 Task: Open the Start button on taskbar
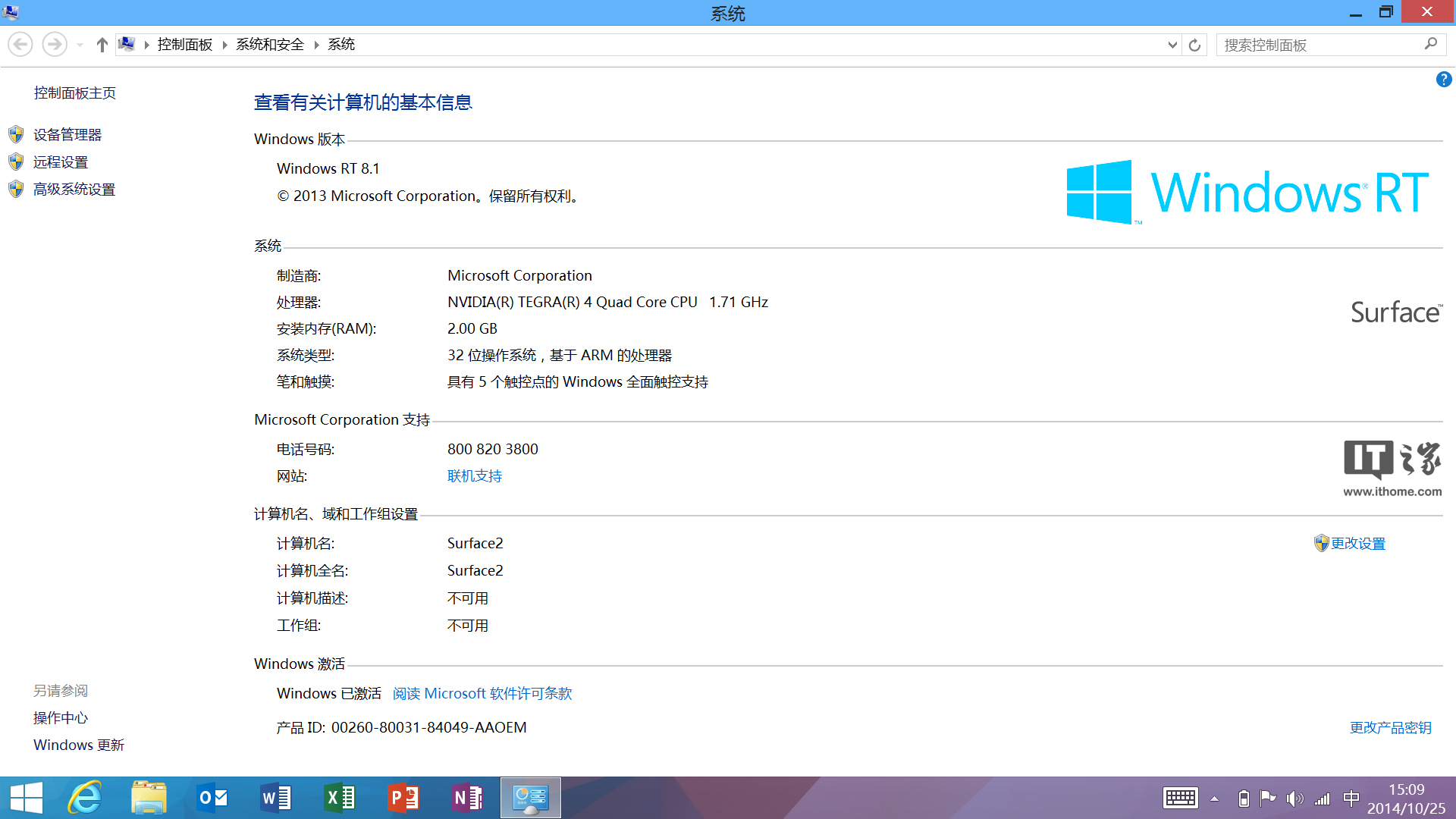pos(27,798)
